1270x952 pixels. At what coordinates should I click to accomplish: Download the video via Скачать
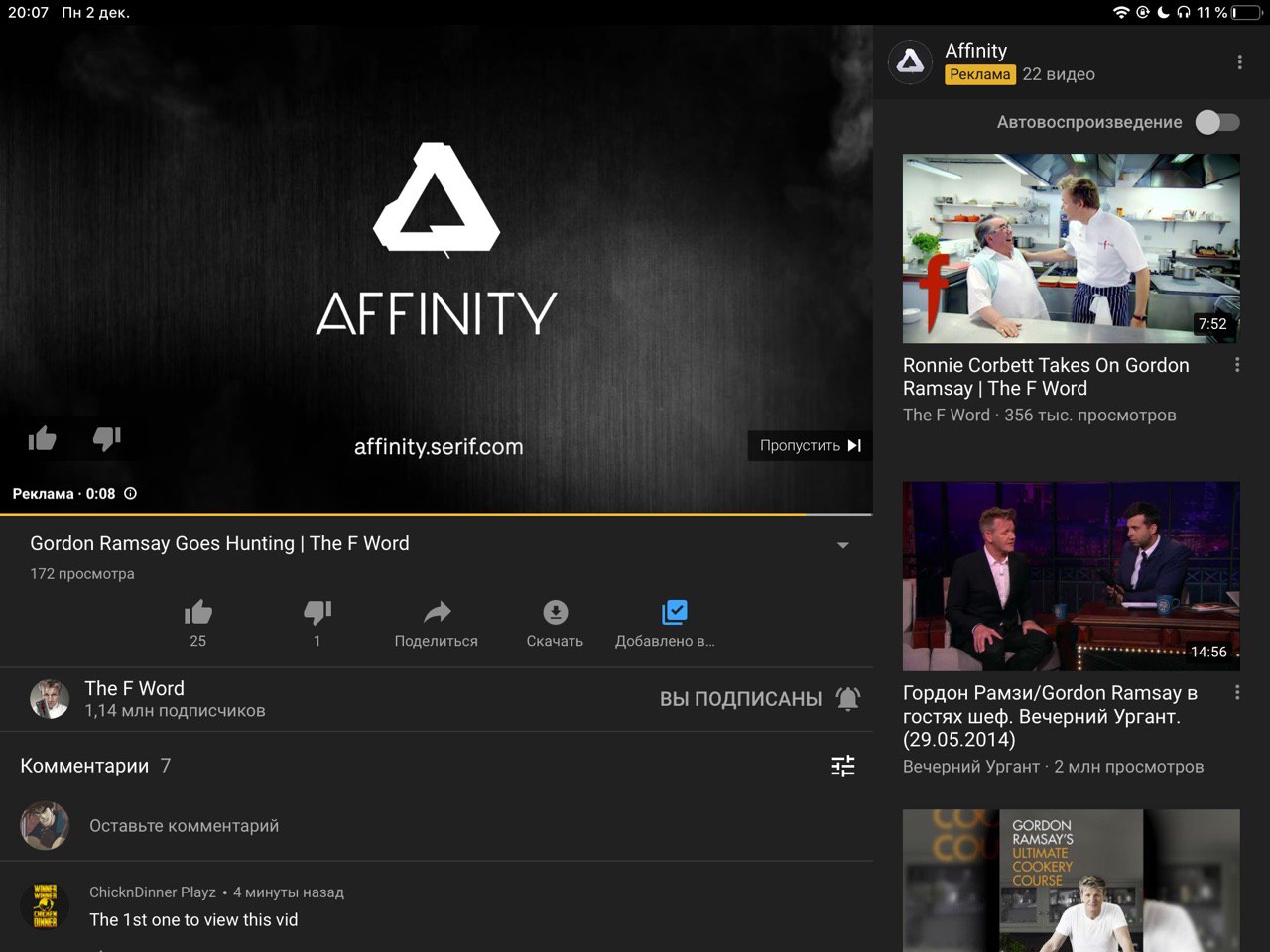click(555, 624)
